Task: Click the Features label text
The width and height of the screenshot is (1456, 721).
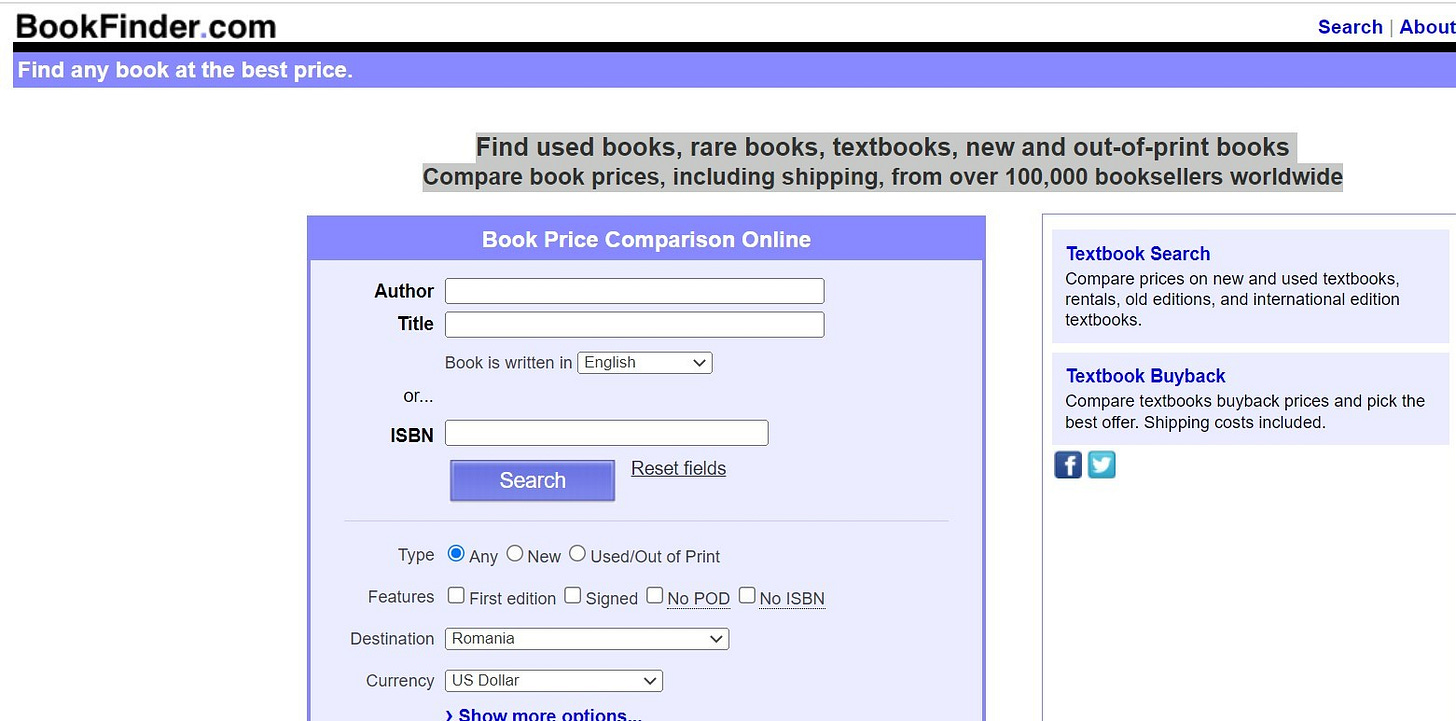Action: pyautogui.click(x=401, y=597)
